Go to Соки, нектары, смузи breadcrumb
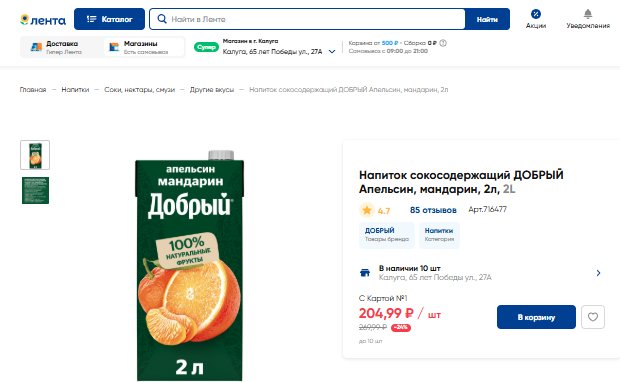The width and height of the screenshot is (620, 382). (139, 90)
